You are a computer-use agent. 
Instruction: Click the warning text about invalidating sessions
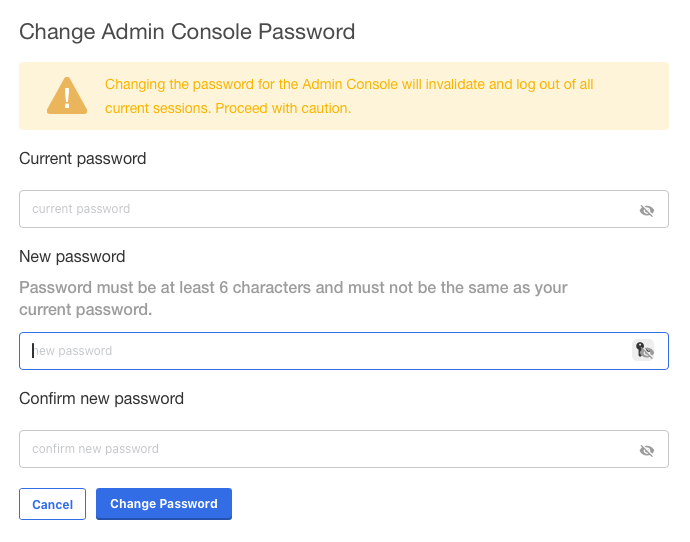pyautogui.click(x=349, y=85)
